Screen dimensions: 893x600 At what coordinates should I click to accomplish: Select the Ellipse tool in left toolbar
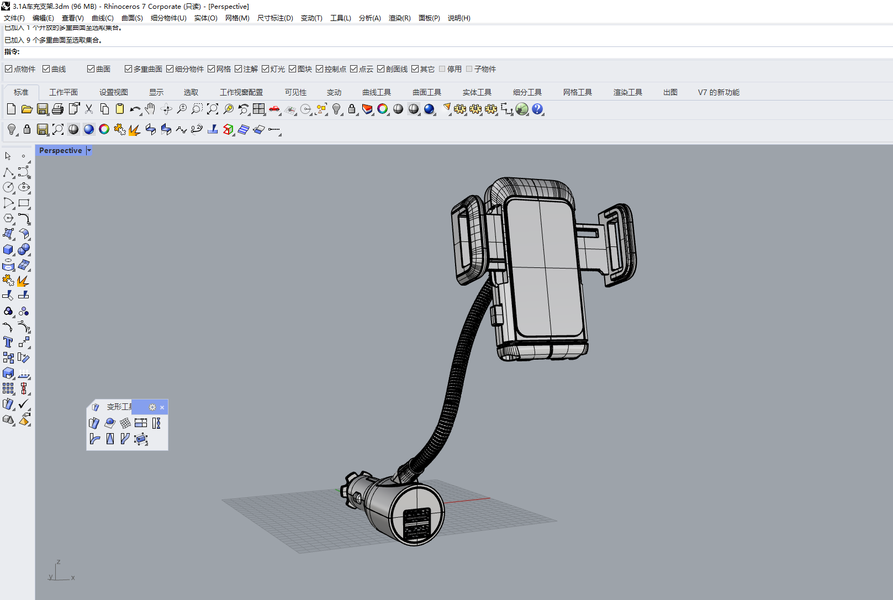[x=24, y=187]
